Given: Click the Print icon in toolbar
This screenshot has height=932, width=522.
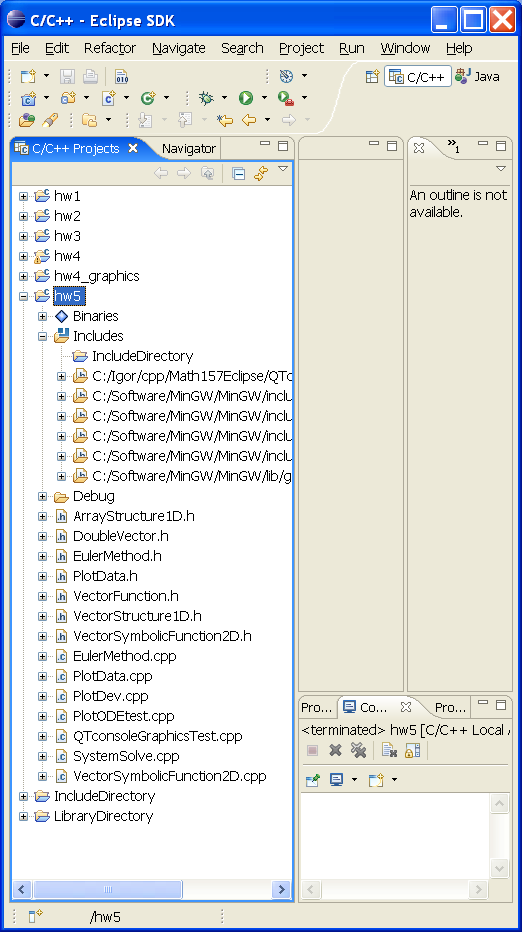Looking at the screenshot, I should (x=90, y=76).
